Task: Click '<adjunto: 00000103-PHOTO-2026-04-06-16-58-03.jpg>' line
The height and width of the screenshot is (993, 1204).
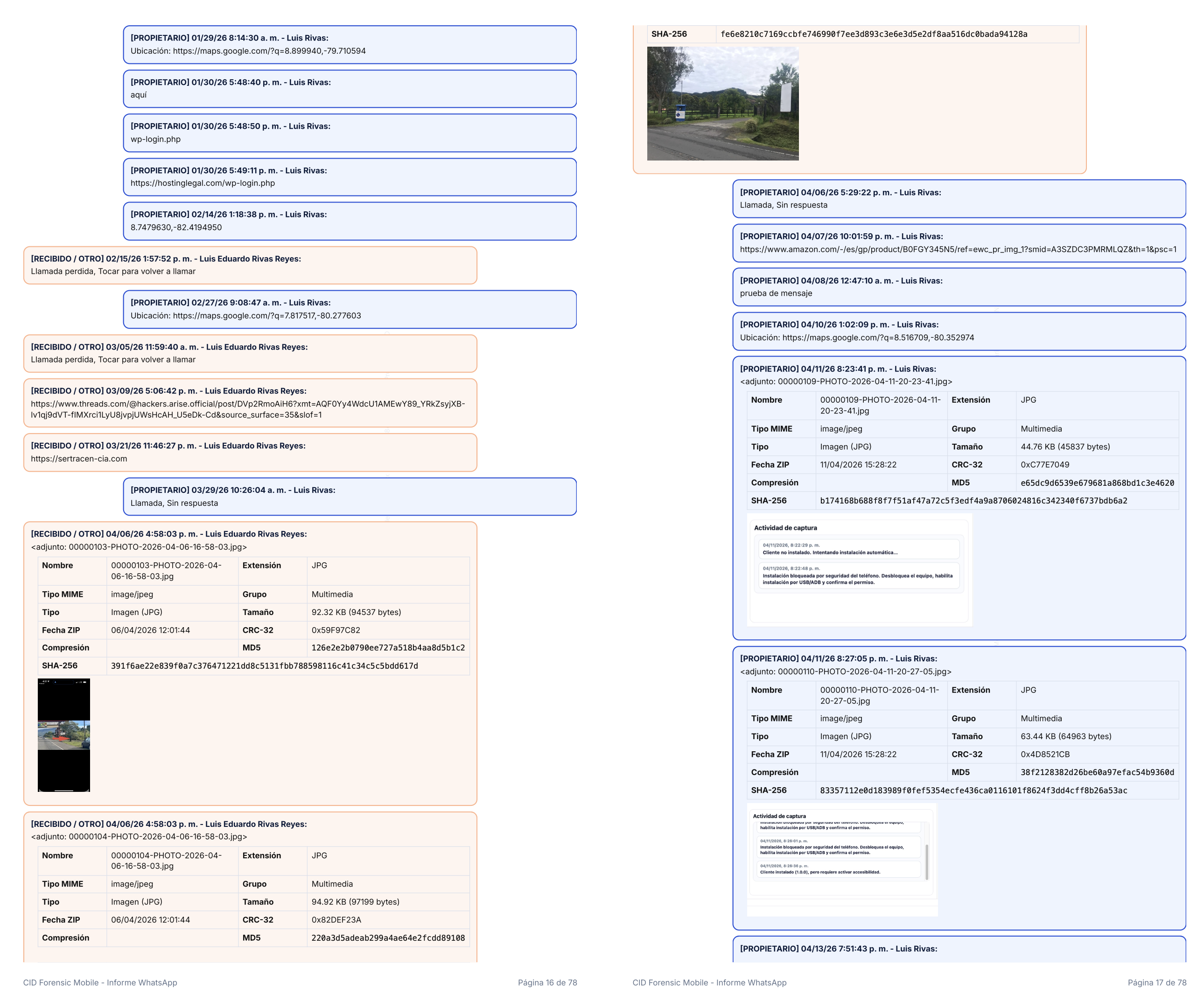Action: pyautogui.click(x=139, y=547)
